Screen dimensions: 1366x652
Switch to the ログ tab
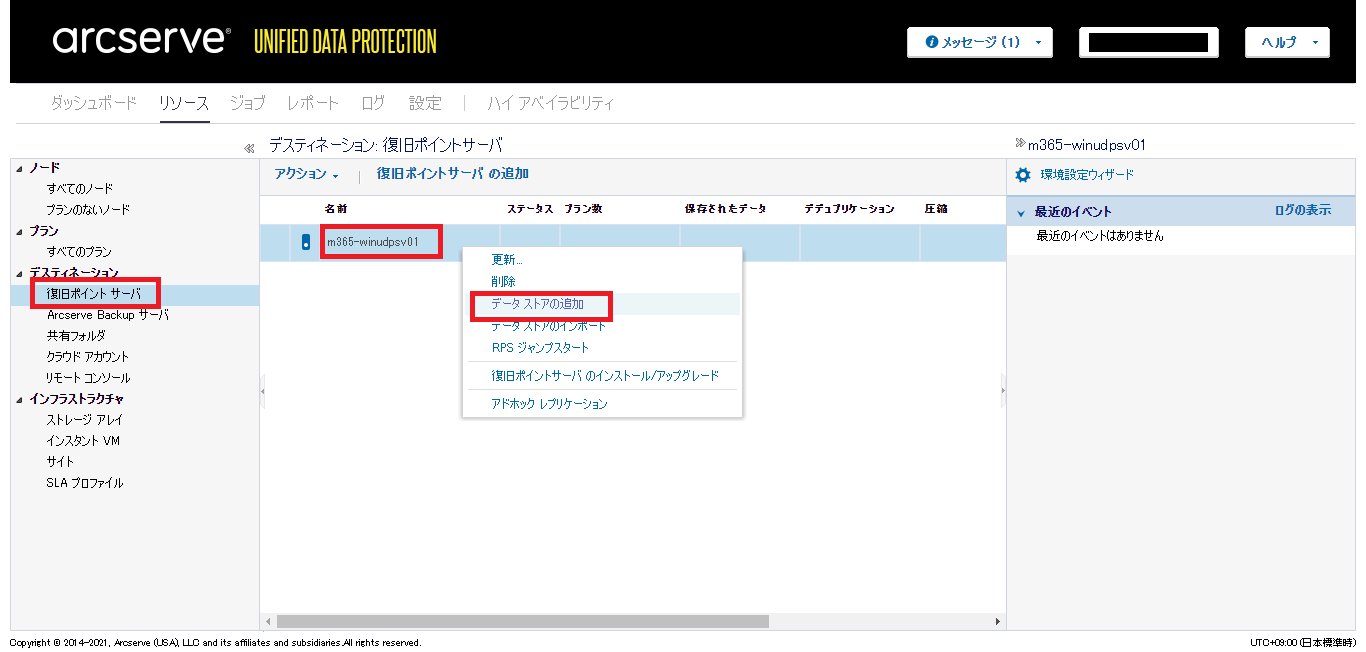coord(373,103)
